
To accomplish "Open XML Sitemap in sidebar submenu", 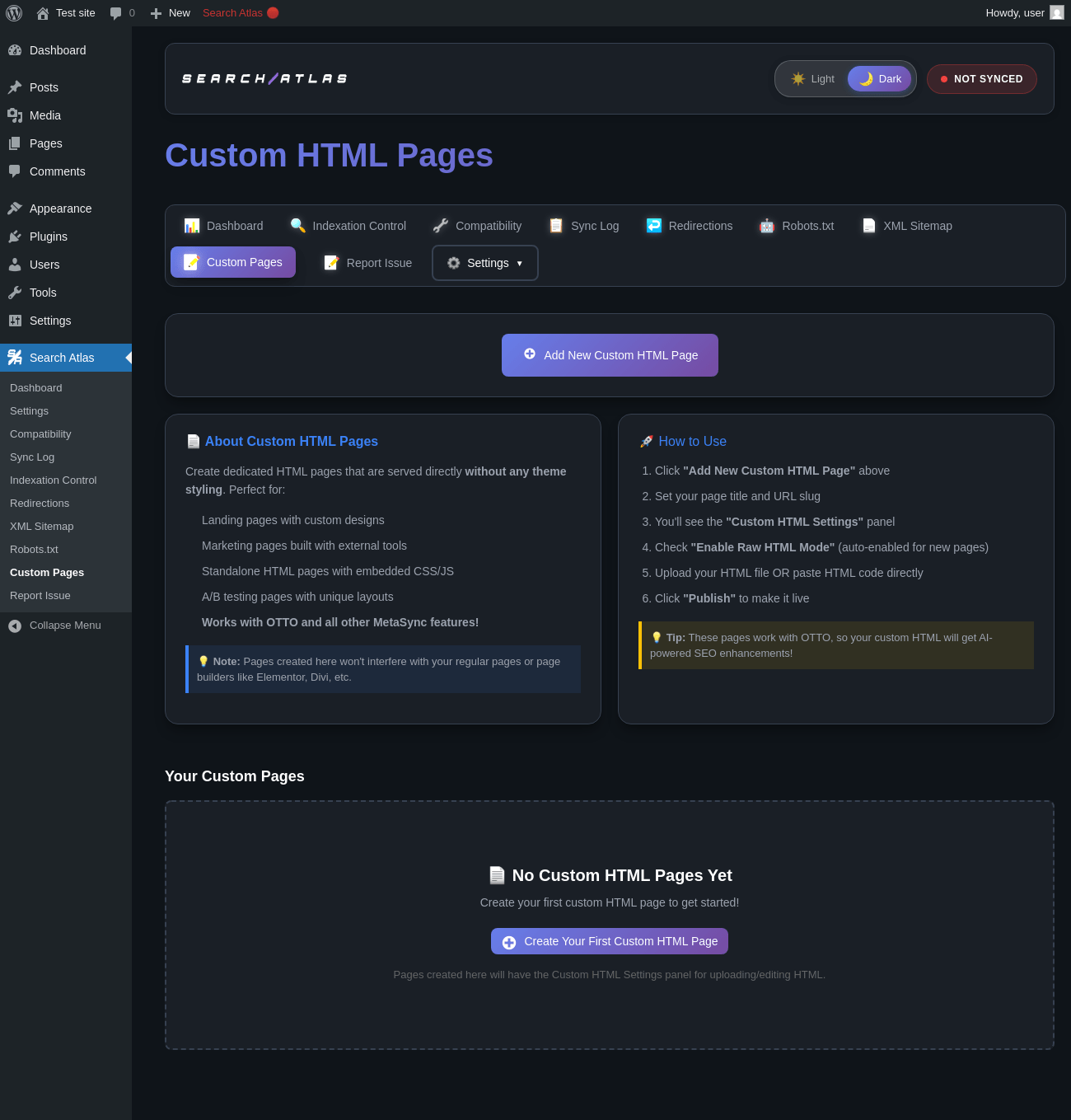I will tap(42, 527).
